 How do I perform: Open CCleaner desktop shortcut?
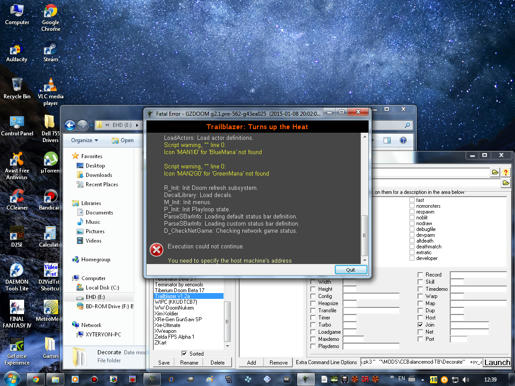tap(17, 200)
